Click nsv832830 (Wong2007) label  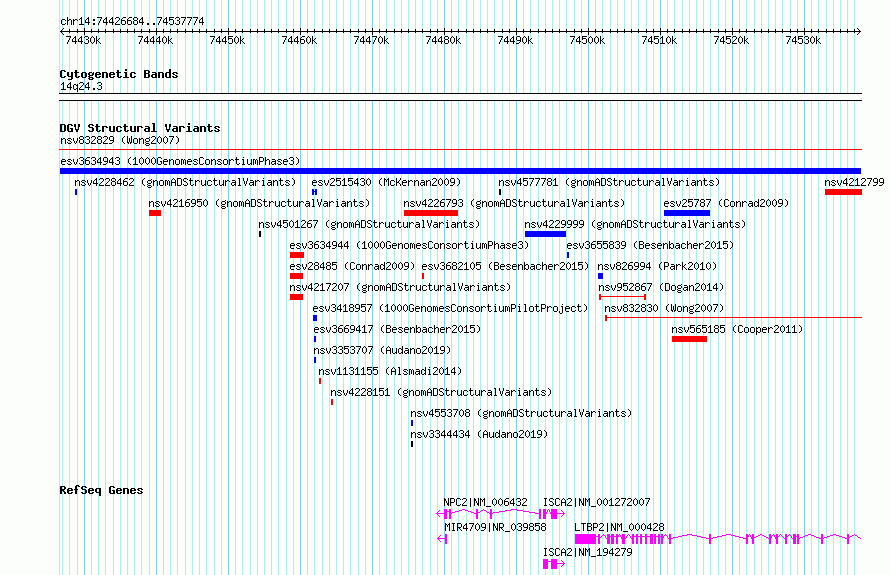664,308
